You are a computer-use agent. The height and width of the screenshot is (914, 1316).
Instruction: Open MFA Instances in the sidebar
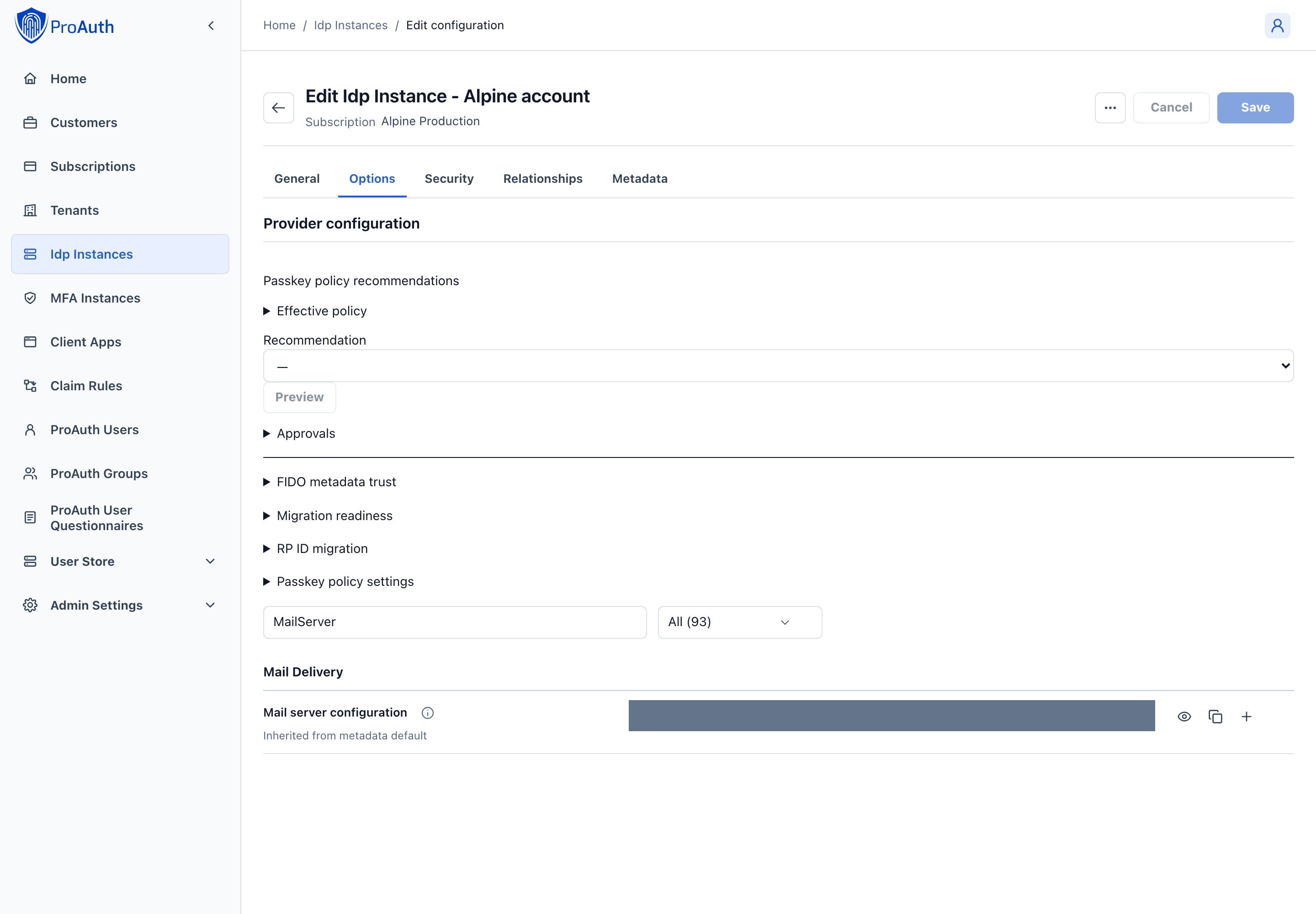coord(120,298)
